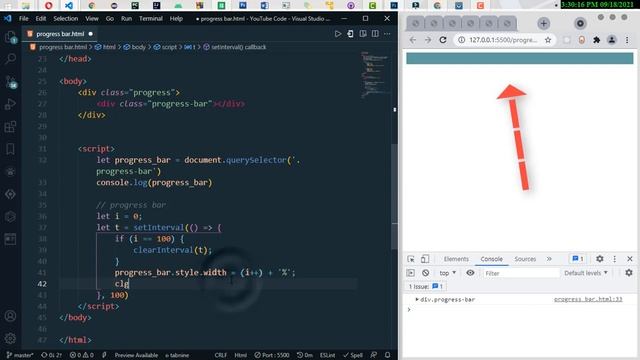The image size is (640, 360).
Task: Open the setInterval() callback breadcrumb
Action: click(x=235, y=47)
